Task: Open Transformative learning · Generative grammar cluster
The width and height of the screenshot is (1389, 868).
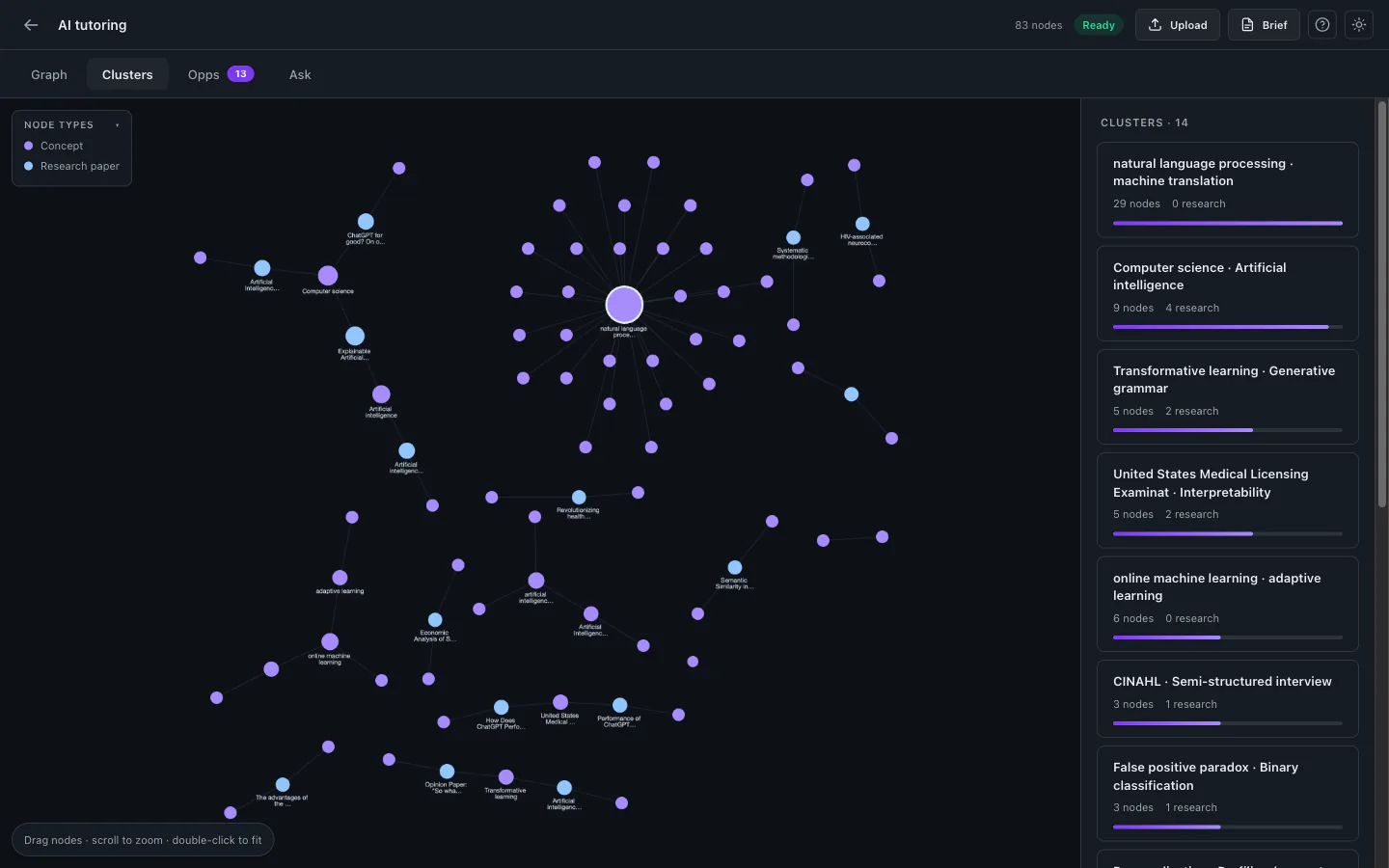Action: (x=1227, y=396)
